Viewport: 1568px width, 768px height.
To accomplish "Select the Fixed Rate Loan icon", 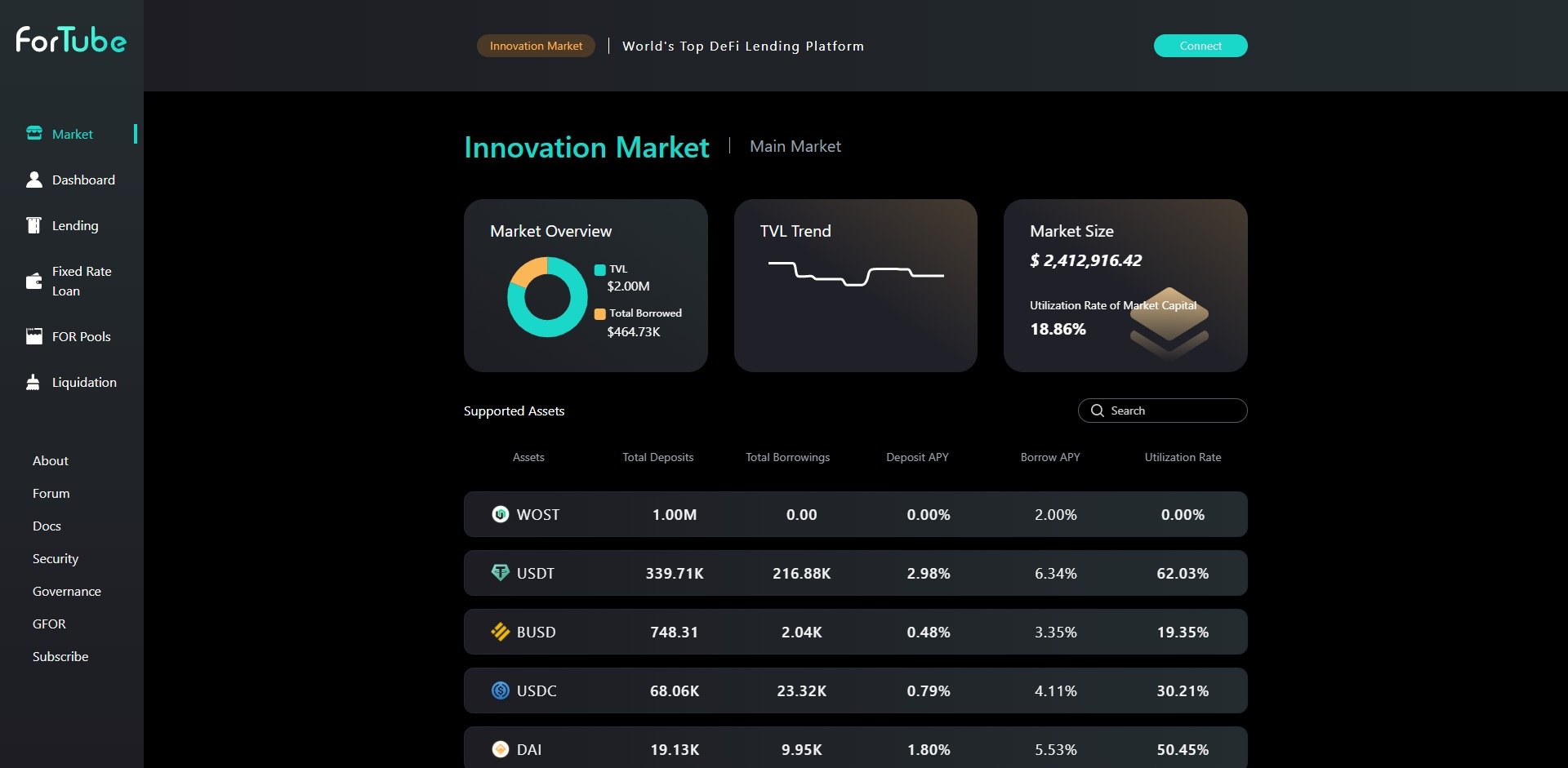I will click(33, 281).
